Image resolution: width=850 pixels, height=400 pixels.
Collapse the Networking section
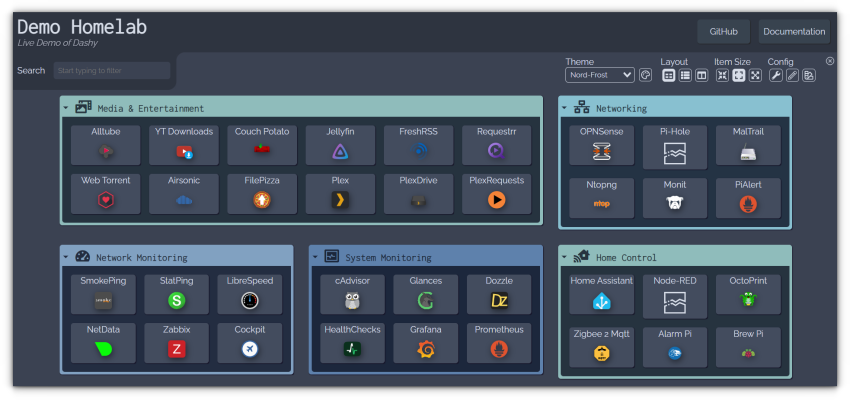pyautogui.click(x=564, y=108)
